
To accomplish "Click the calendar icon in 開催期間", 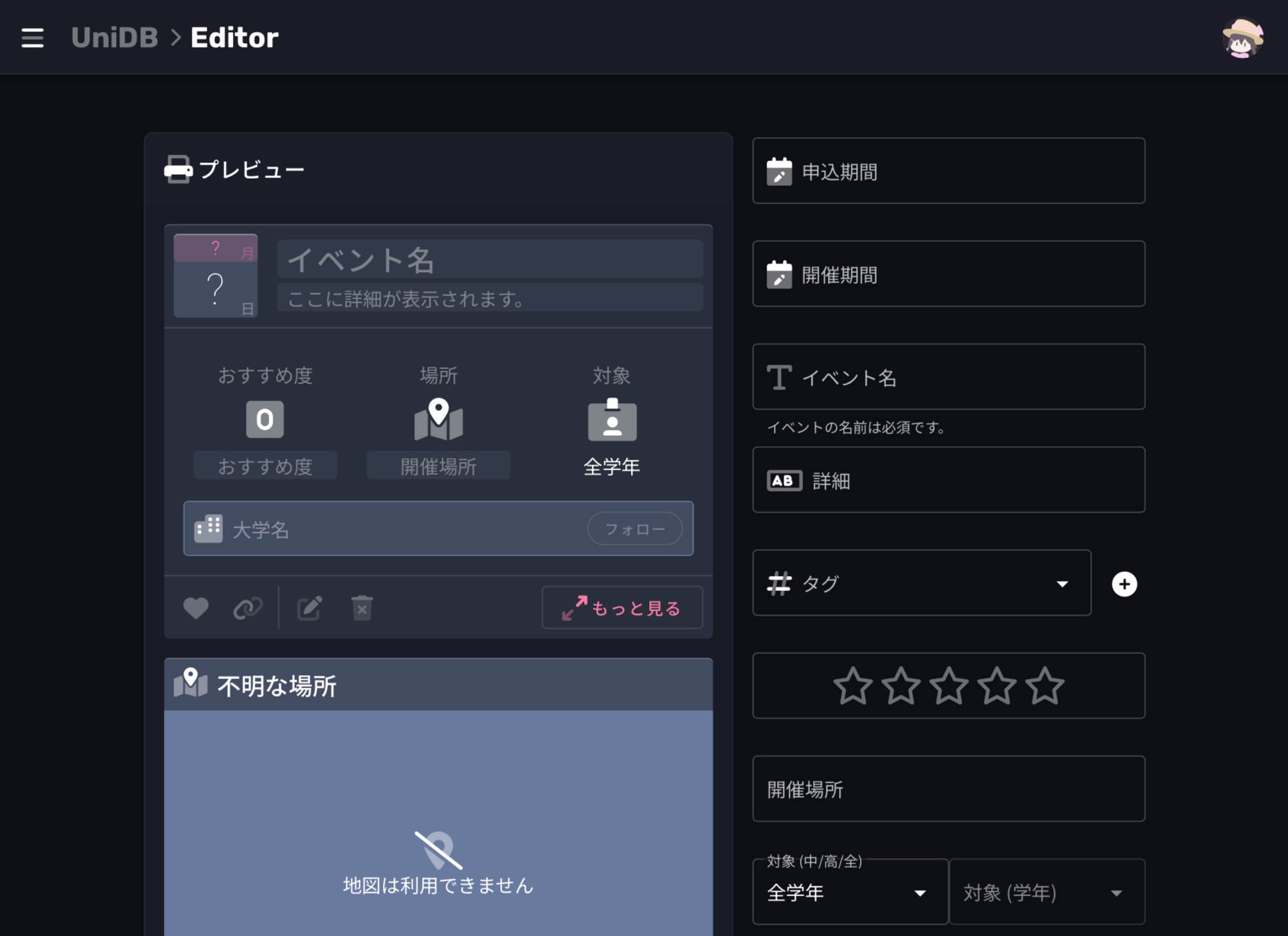I will click(x=779, y=274).
